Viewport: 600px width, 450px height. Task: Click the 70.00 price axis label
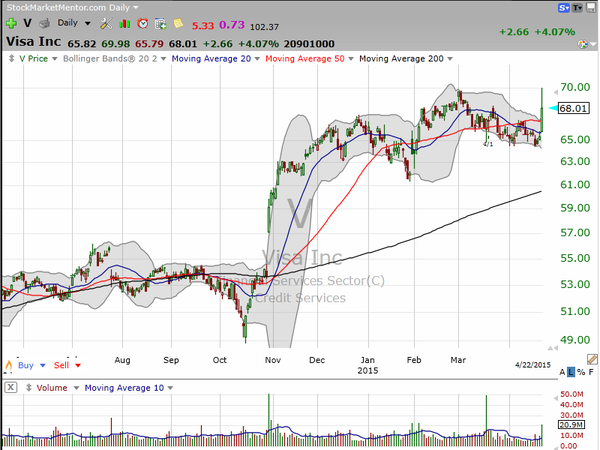point(575,87)
